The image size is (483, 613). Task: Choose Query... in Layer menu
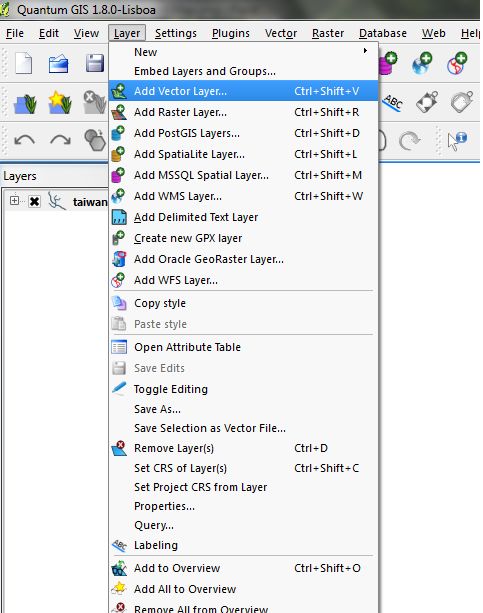[x=243, y=525]
